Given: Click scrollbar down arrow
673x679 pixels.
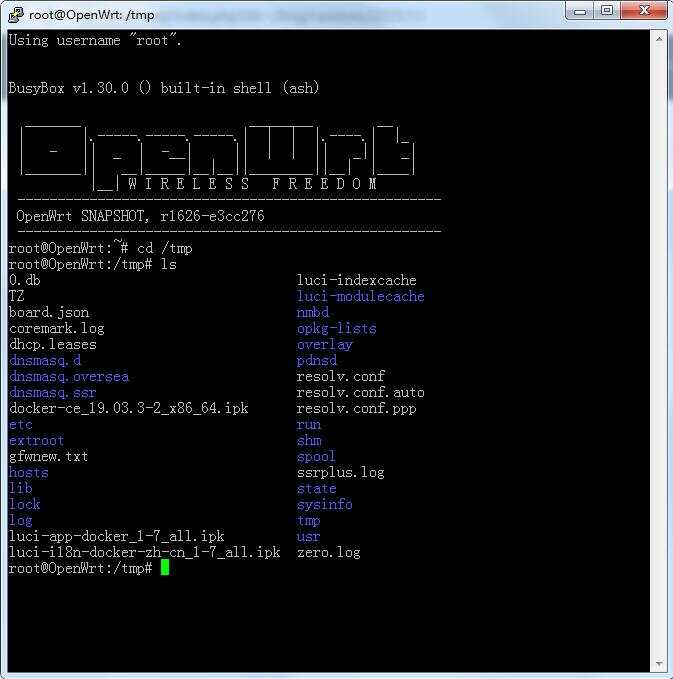Looking at the screenshot, I should click(659, 664).
